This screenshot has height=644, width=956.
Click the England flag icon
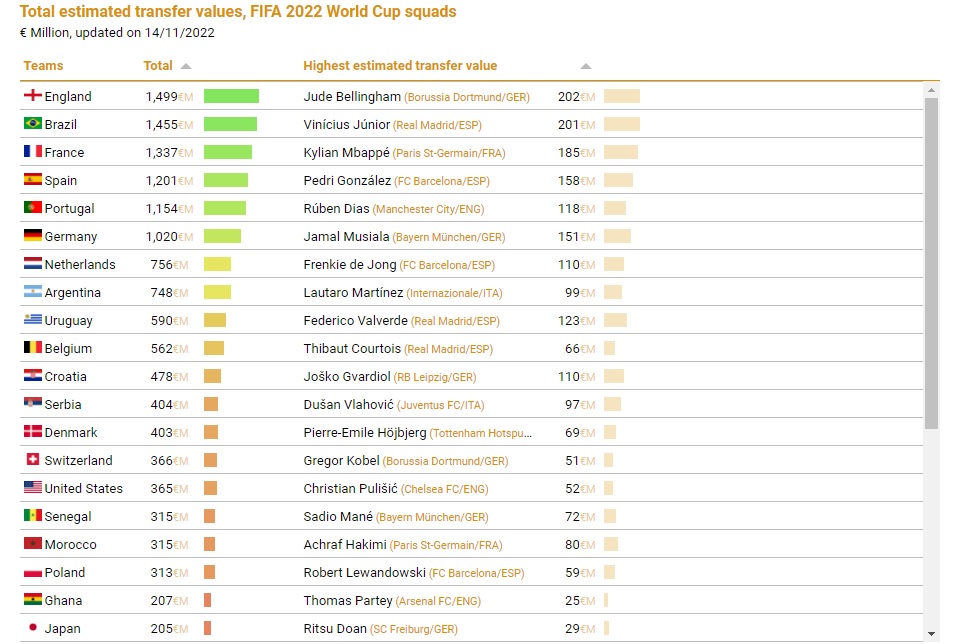pos(32,96)
